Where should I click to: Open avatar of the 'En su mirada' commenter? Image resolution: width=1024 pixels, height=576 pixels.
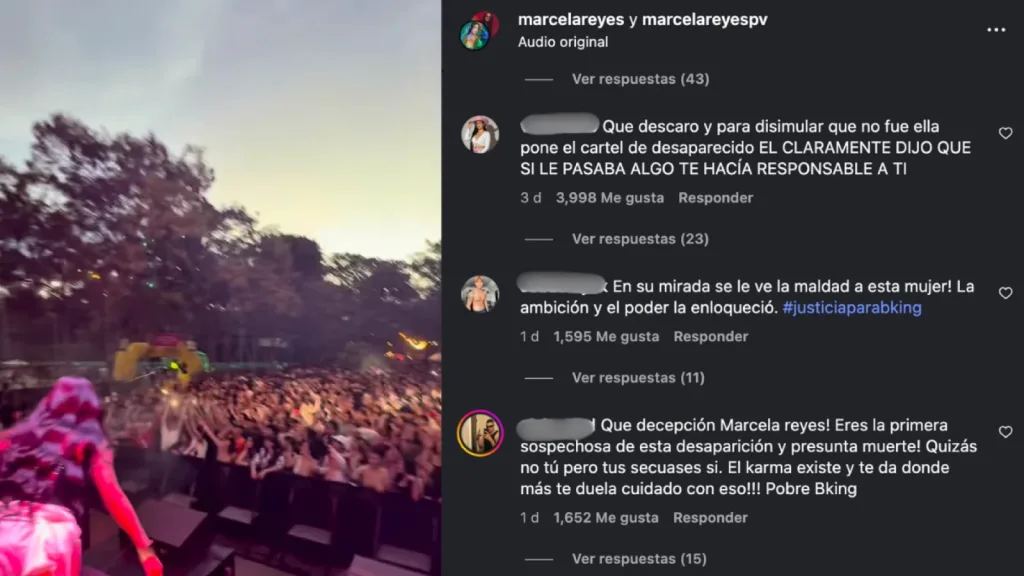pos(480,294)
